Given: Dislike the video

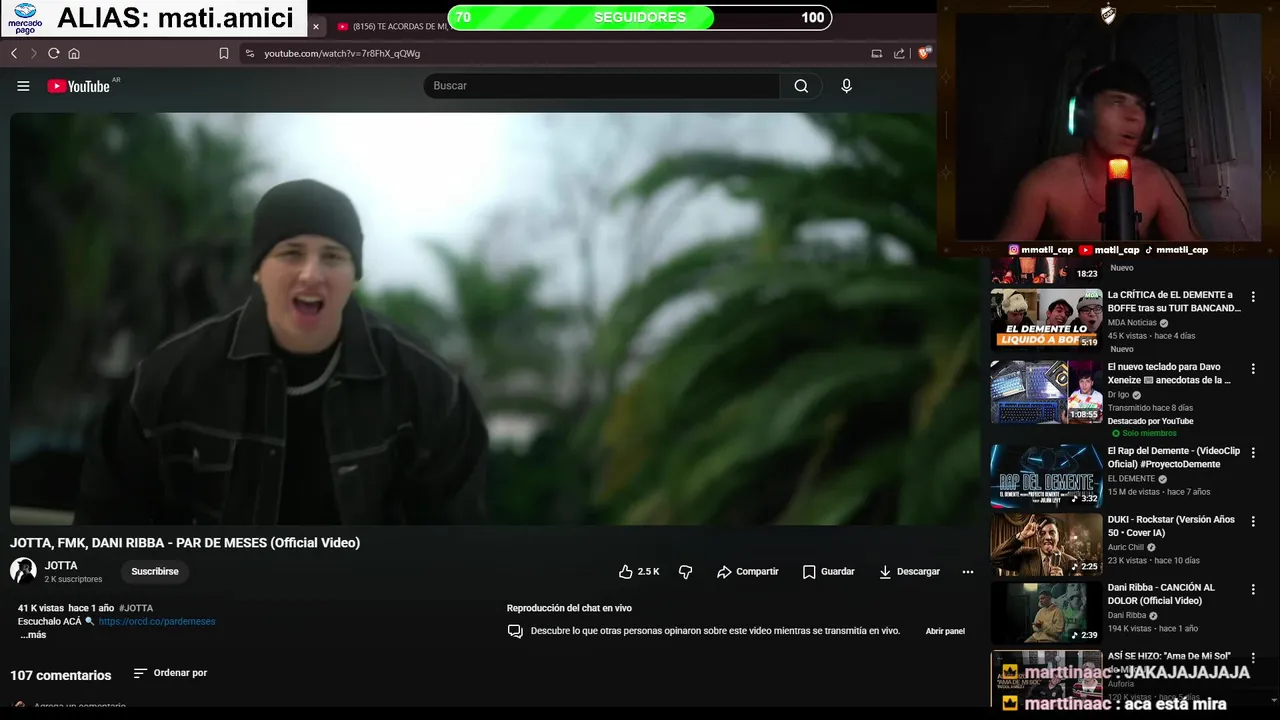Looking at the screenshot, I should tap(686, 571).
